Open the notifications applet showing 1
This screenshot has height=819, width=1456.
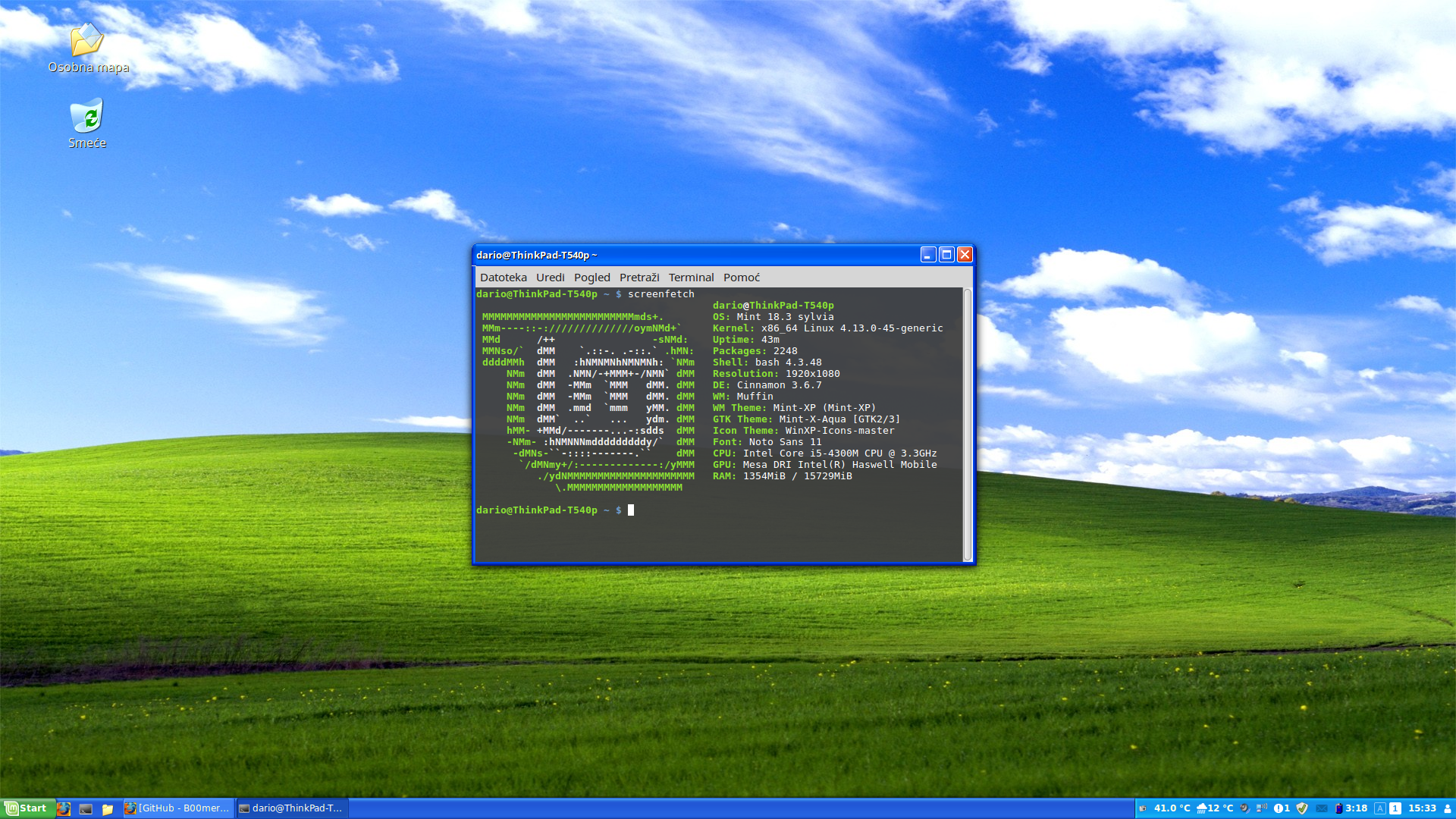(1282, 808)
